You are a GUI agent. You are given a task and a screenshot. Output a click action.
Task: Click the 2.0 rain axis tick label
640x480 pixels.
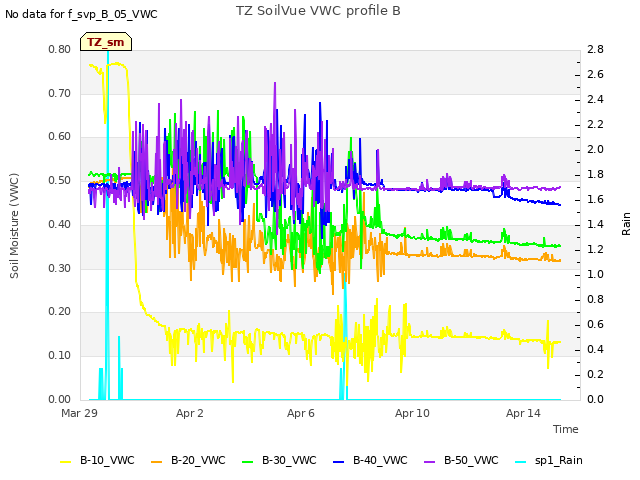[x=596, y=149]
